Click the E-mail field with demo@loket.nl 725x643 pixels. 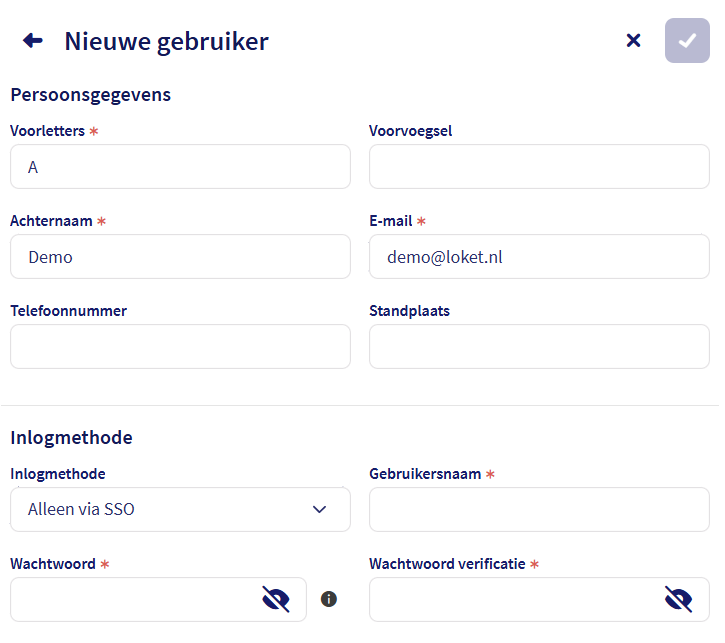[x=539, y=257]
